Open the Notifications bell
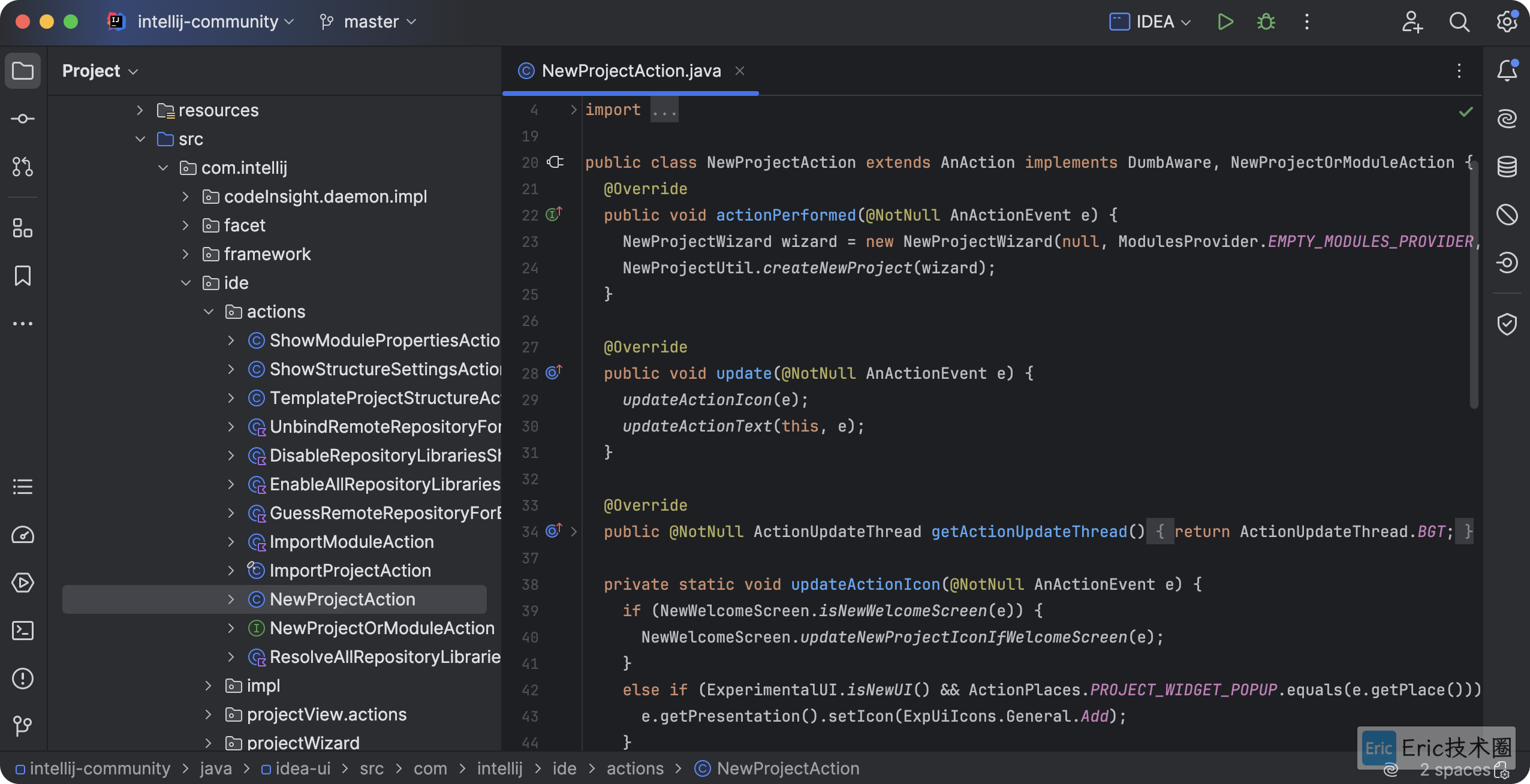This screenshot has height=784, width=1530. pyautogui.click(x=1507, y=71)
